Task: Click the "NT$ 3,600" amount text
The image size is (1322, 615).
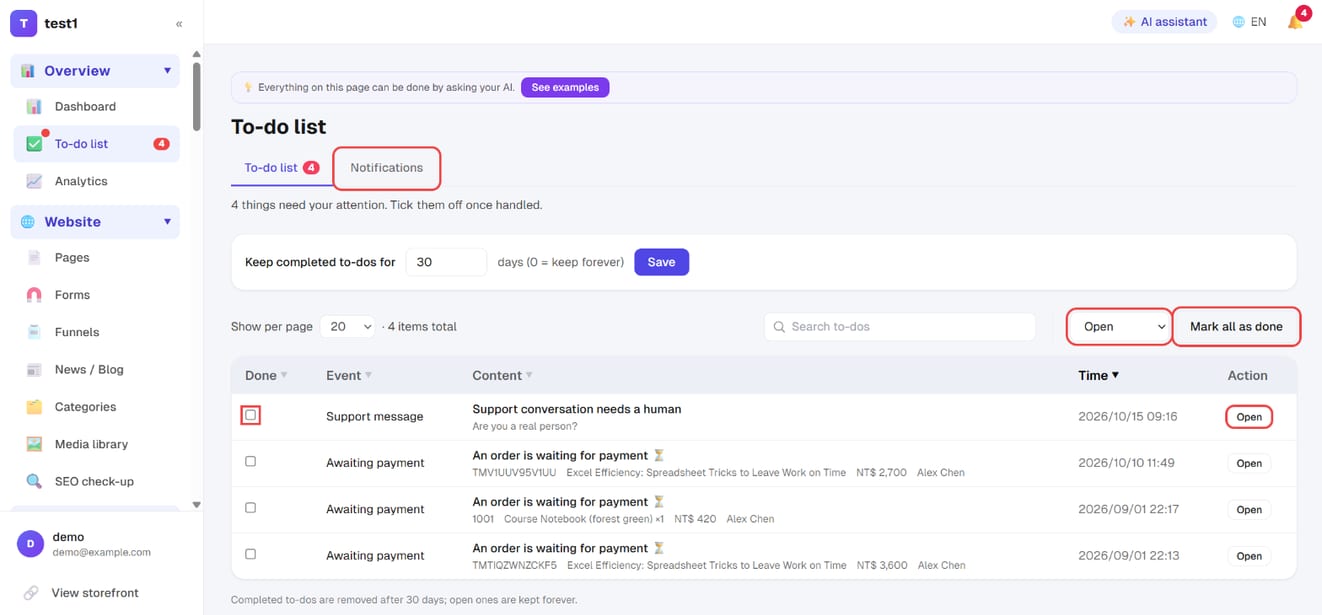Action: (882, 565)
